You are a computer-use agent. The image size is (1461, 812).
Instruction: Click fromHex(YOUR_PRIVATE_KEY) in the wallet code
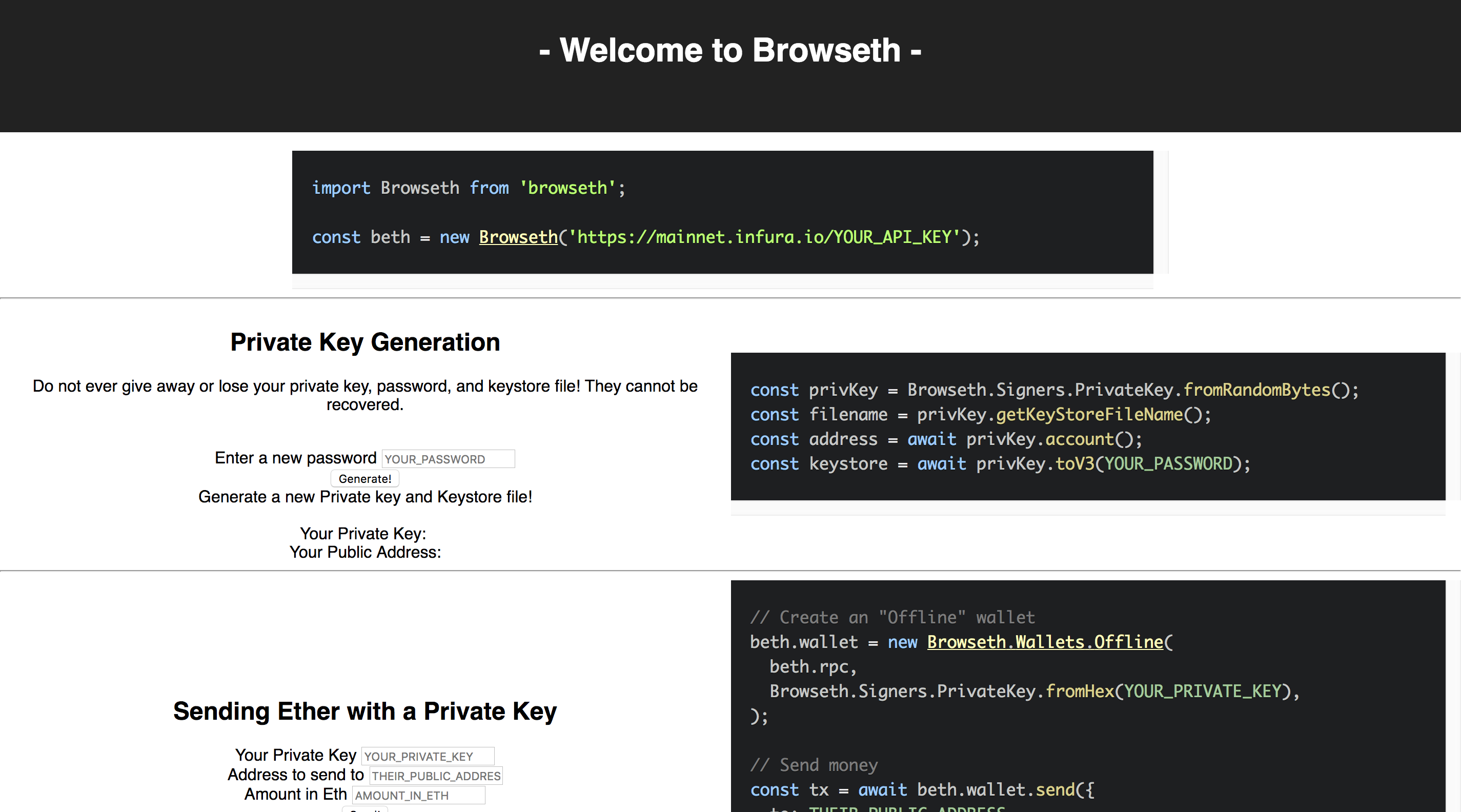tap(1168, 691)
